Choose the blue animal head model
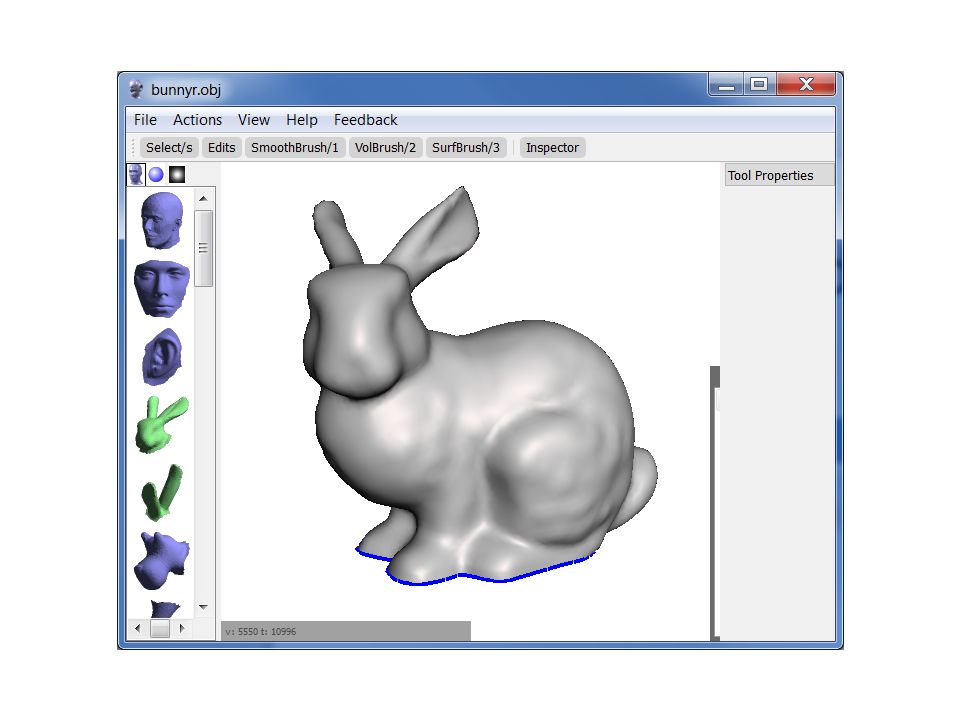The height and width of the screenshot is (720, 960). [162, 560]
